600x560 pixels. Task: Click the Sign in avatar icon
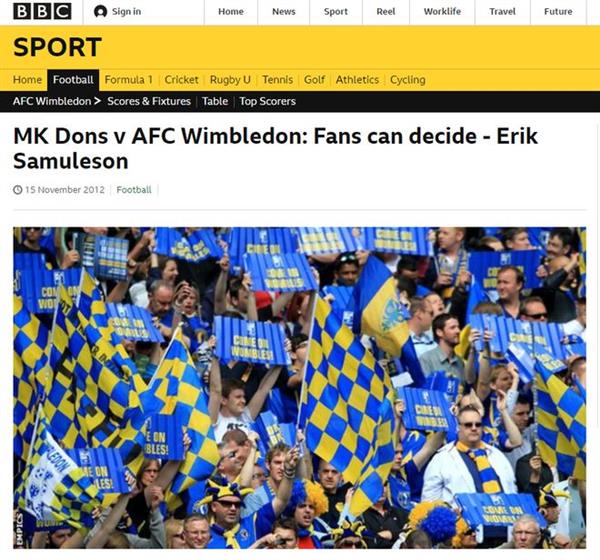pos(100,12)
